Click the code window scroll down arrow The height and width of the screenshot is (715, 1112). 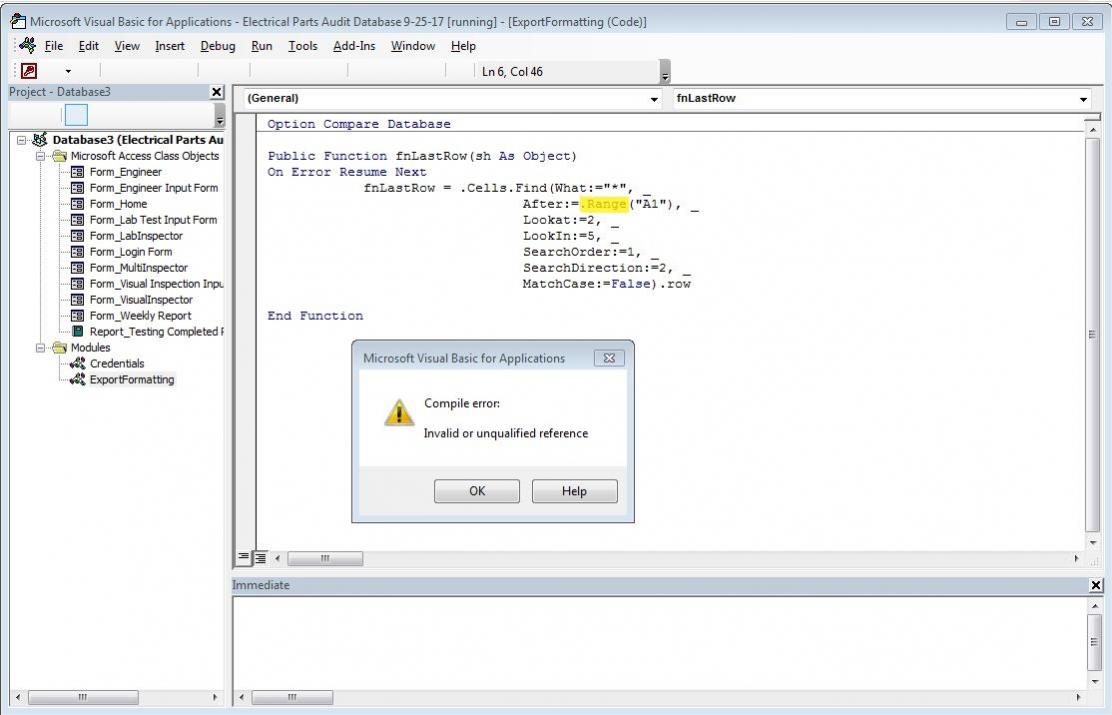pos(1092,543)
